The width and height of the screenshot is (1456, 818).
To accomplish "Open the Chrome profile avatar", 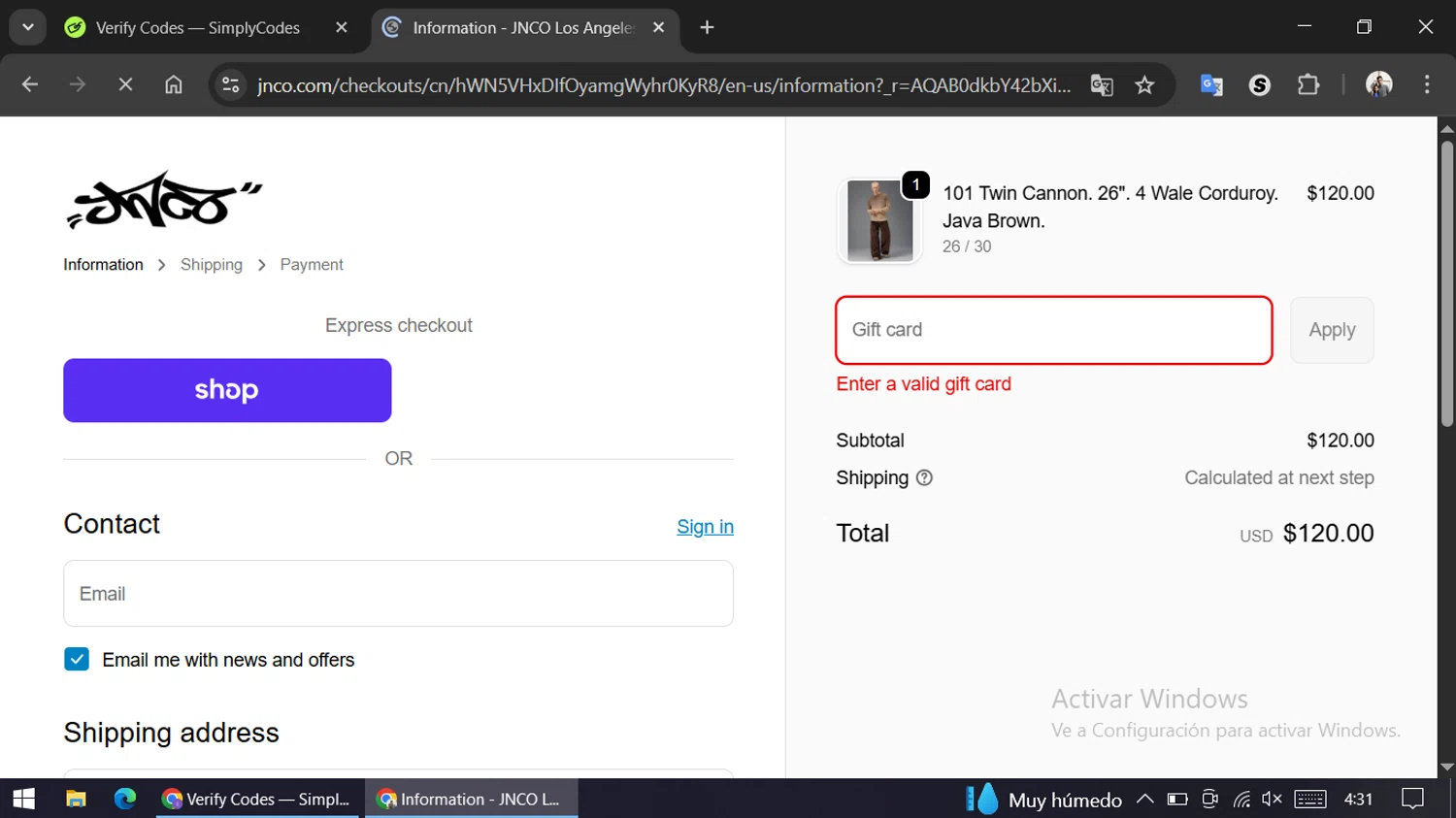I will tap(1379, 85).
